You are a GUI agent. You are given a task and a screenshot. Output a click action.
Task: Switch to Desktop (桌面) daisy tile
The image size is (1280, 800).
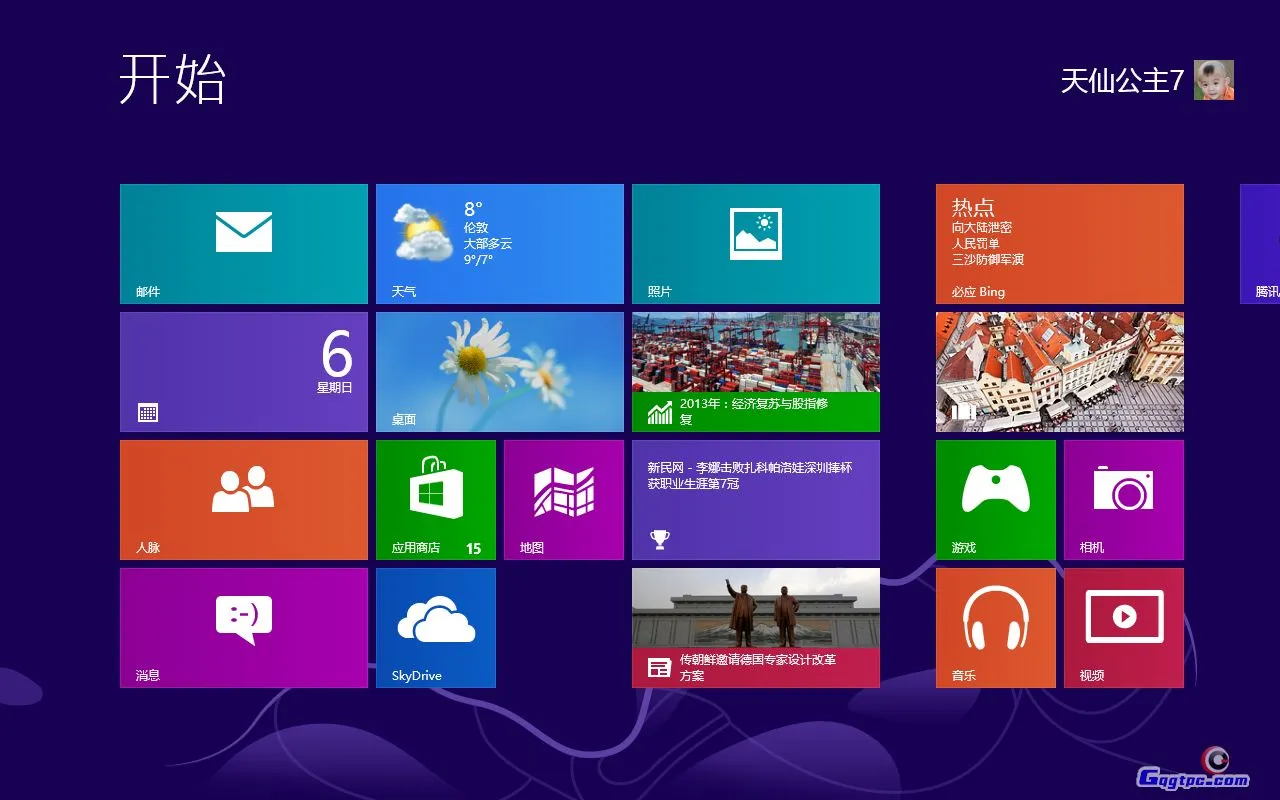[499, 371]
